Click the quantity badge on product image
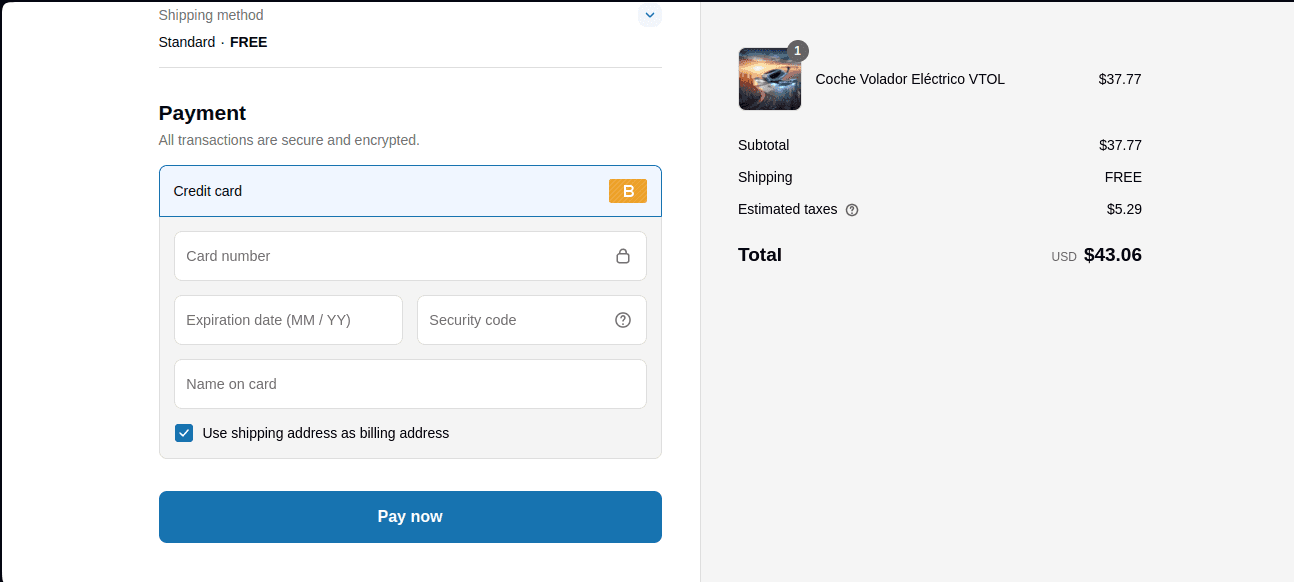 coord(797,51)
